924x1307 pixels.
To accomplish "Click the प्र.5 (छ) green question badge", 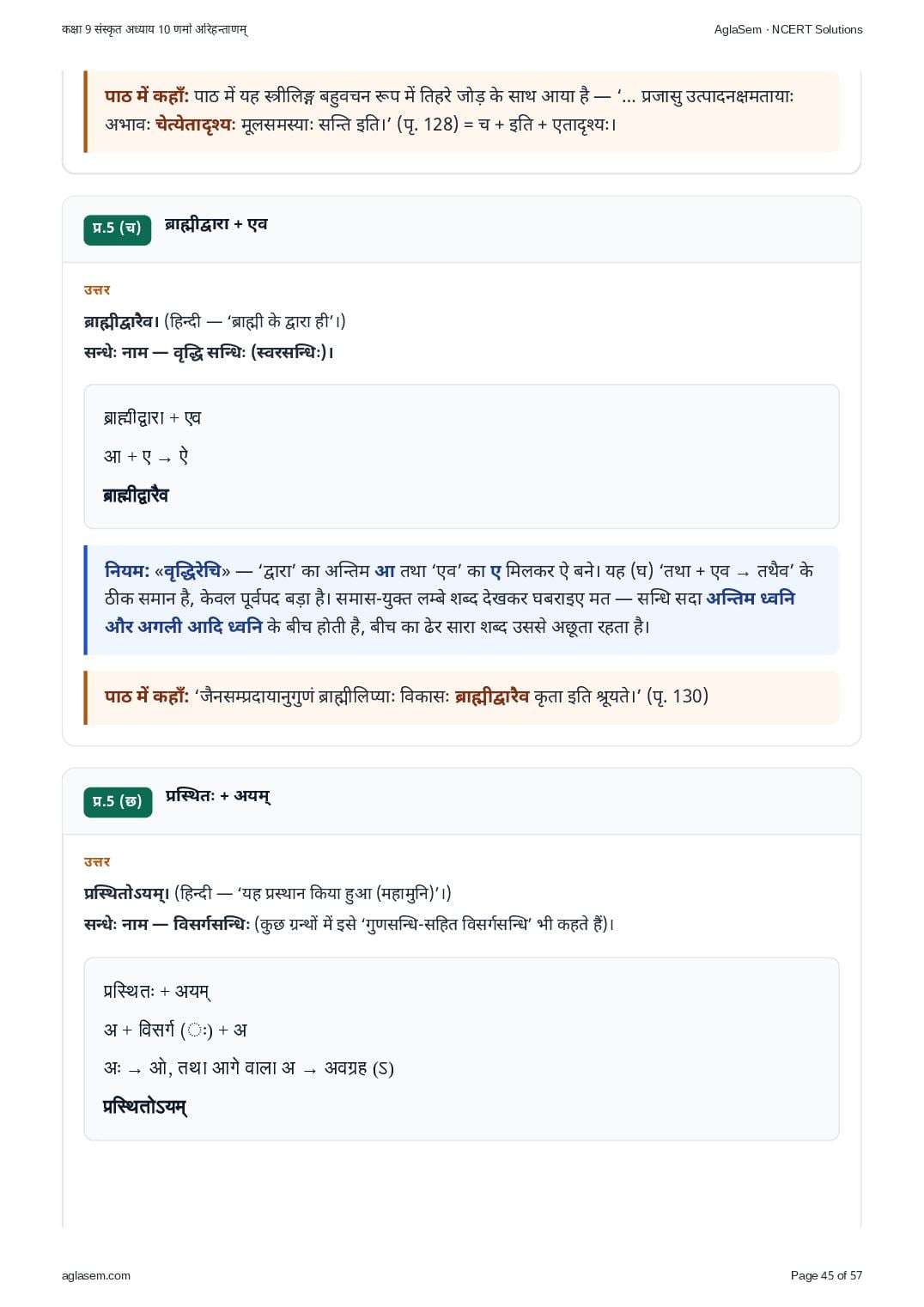I will pyautogui.click(x=118, y=801).
